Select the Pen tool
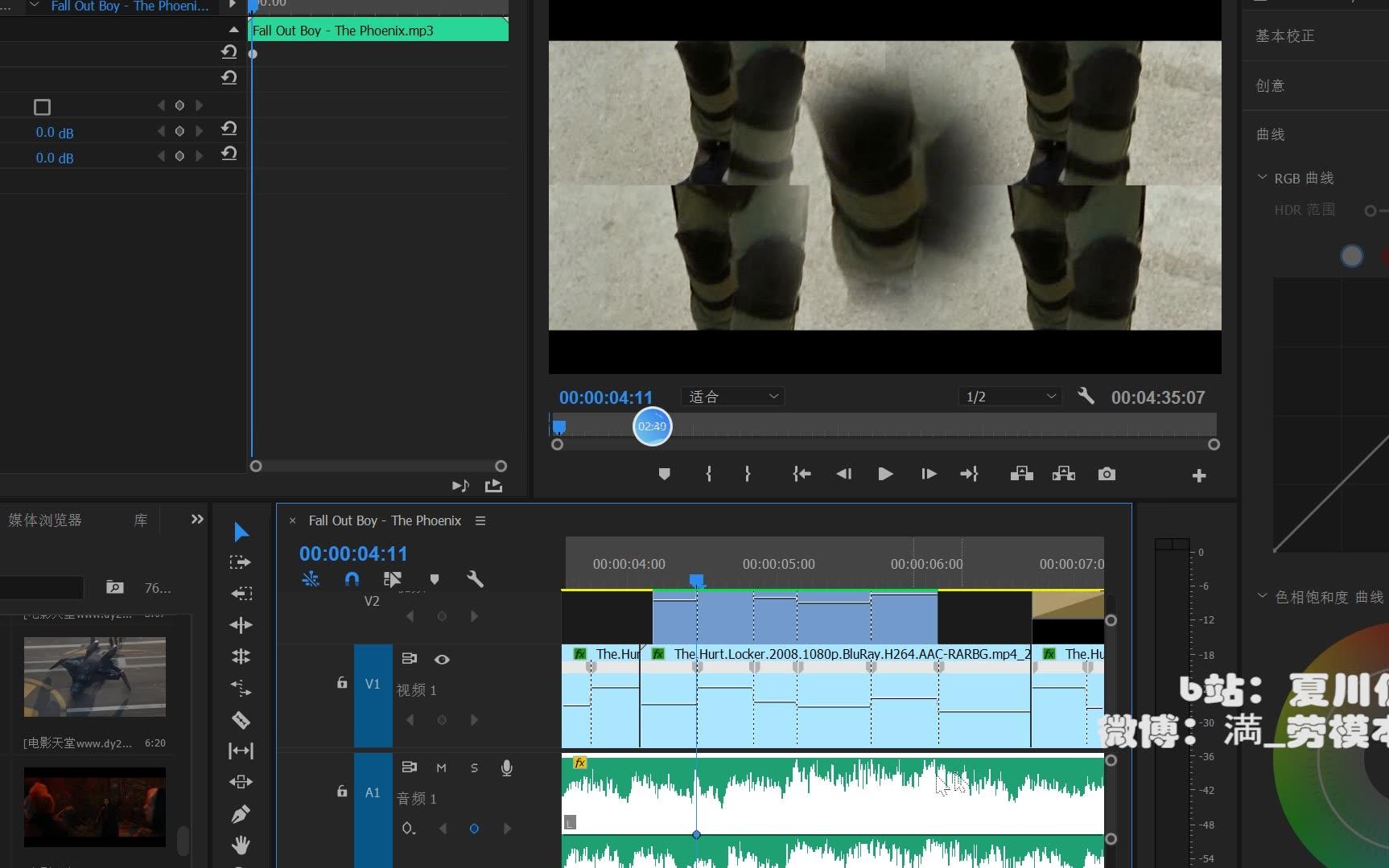Screen dimensions: 1389x868 (241, 814)
